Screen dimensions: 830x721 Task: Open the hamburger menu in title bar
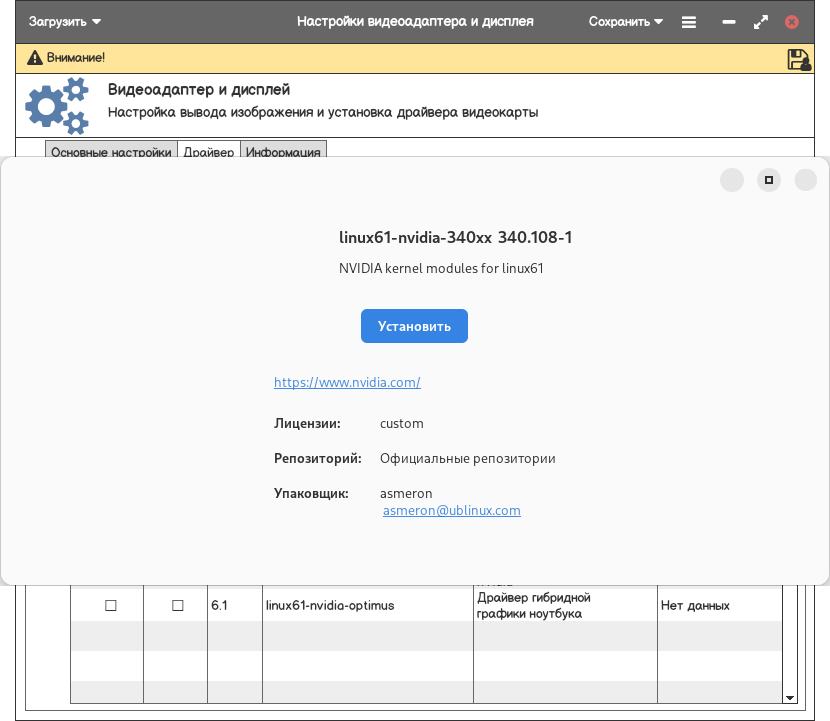click(x=689, y=22)
